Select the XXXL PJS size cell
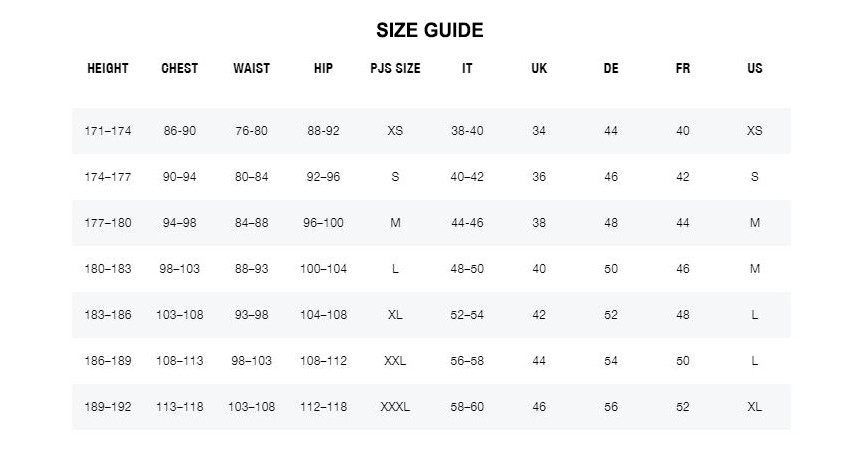Image resolution: width=860 pixels, height=450 pixels. [395, 407]
